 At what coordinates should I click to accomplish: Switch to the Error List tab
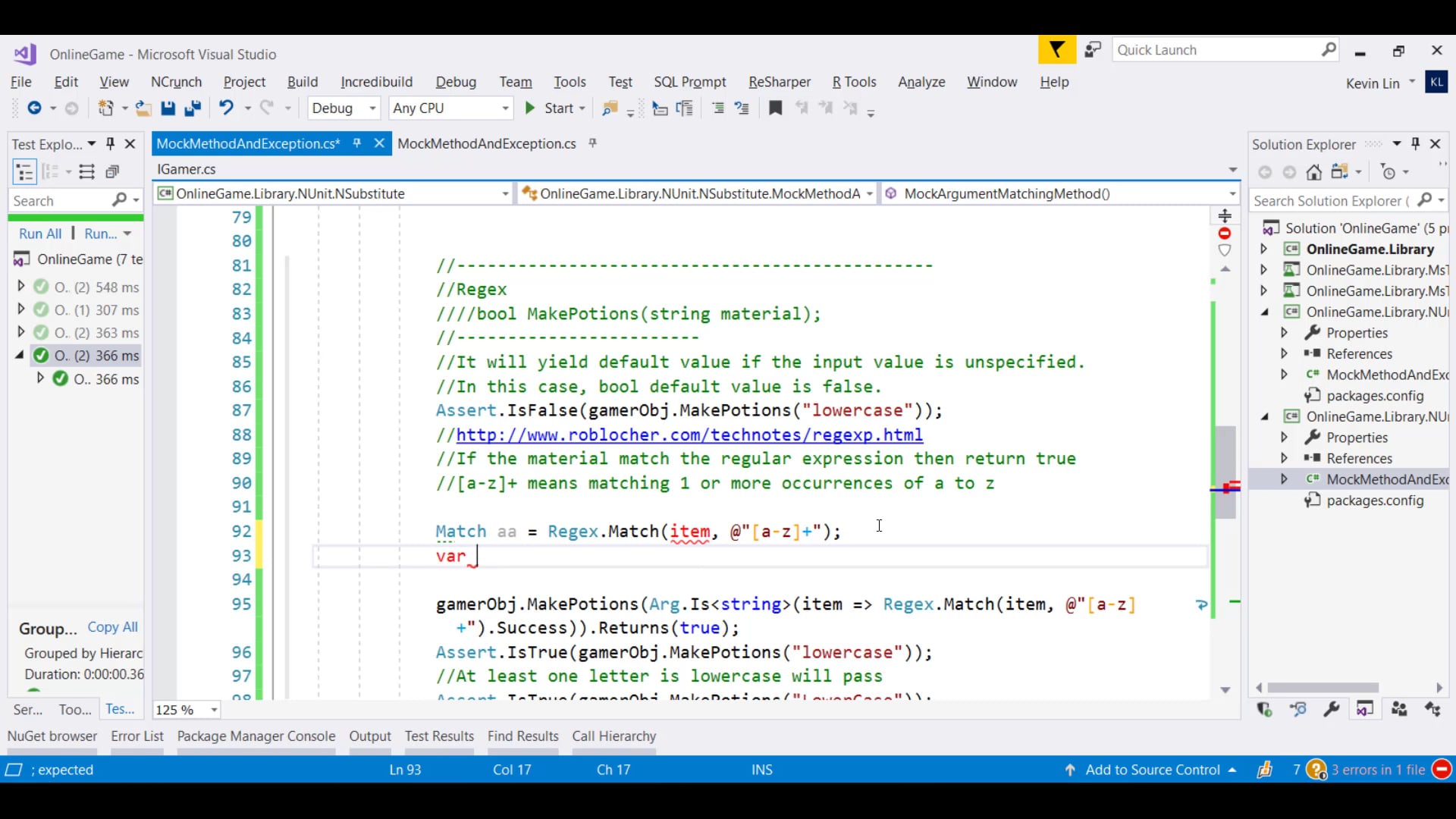pos(136,736)
